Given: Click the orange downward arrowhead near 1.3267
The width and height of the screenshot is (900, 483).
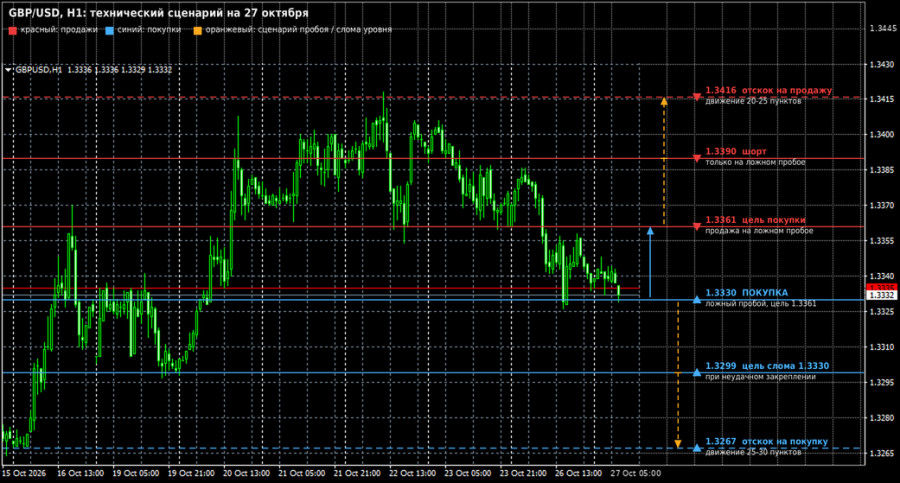Looking at the screenshot, I should point(678,444).
